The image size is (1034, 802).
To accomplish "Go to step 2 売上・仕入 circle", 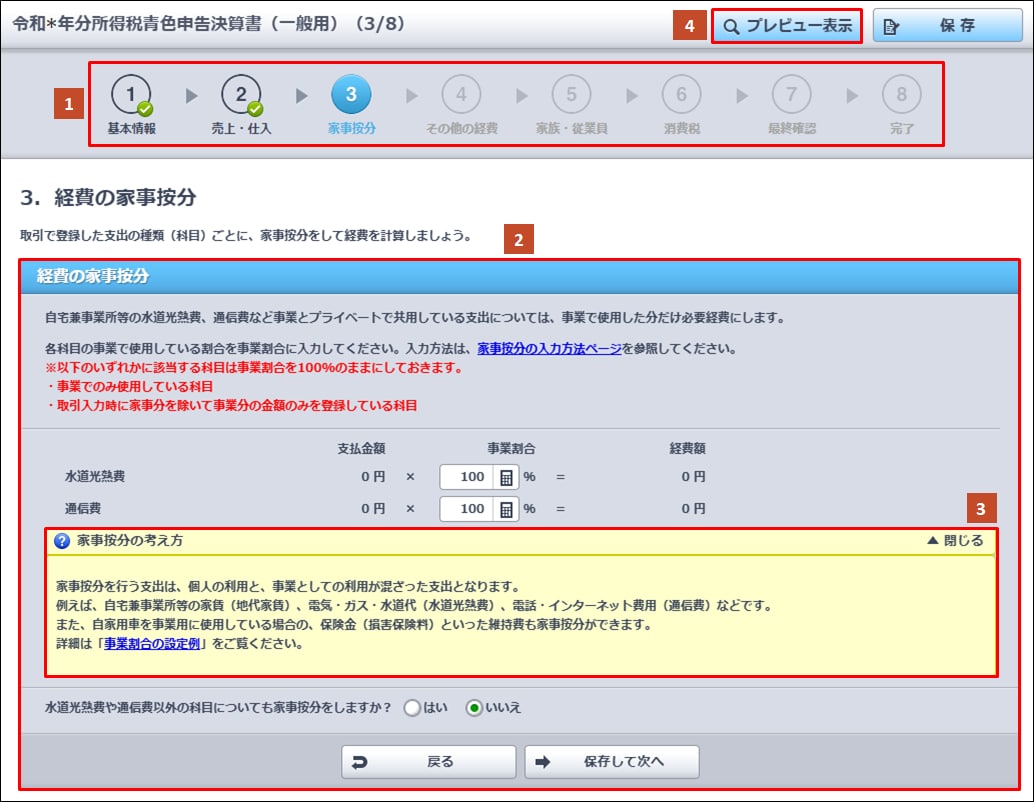I will (x=241, y=95).
